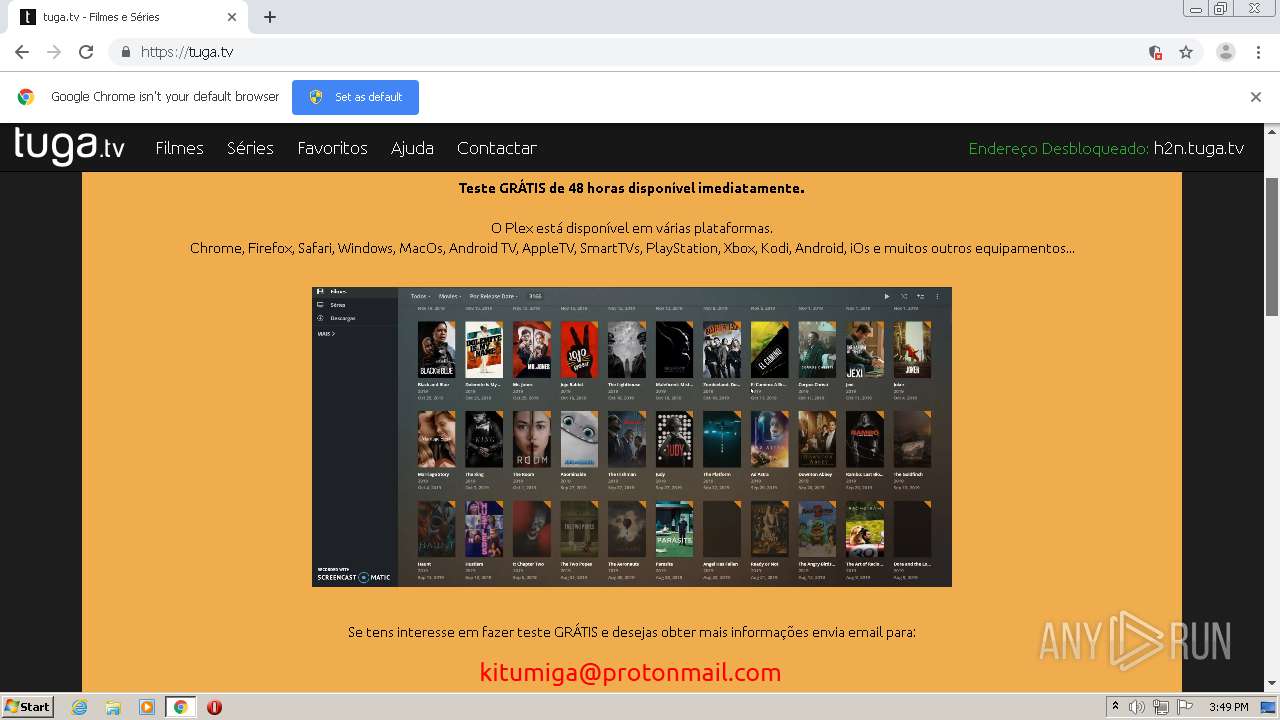Open a new tab with the plus button

[270, 17]
